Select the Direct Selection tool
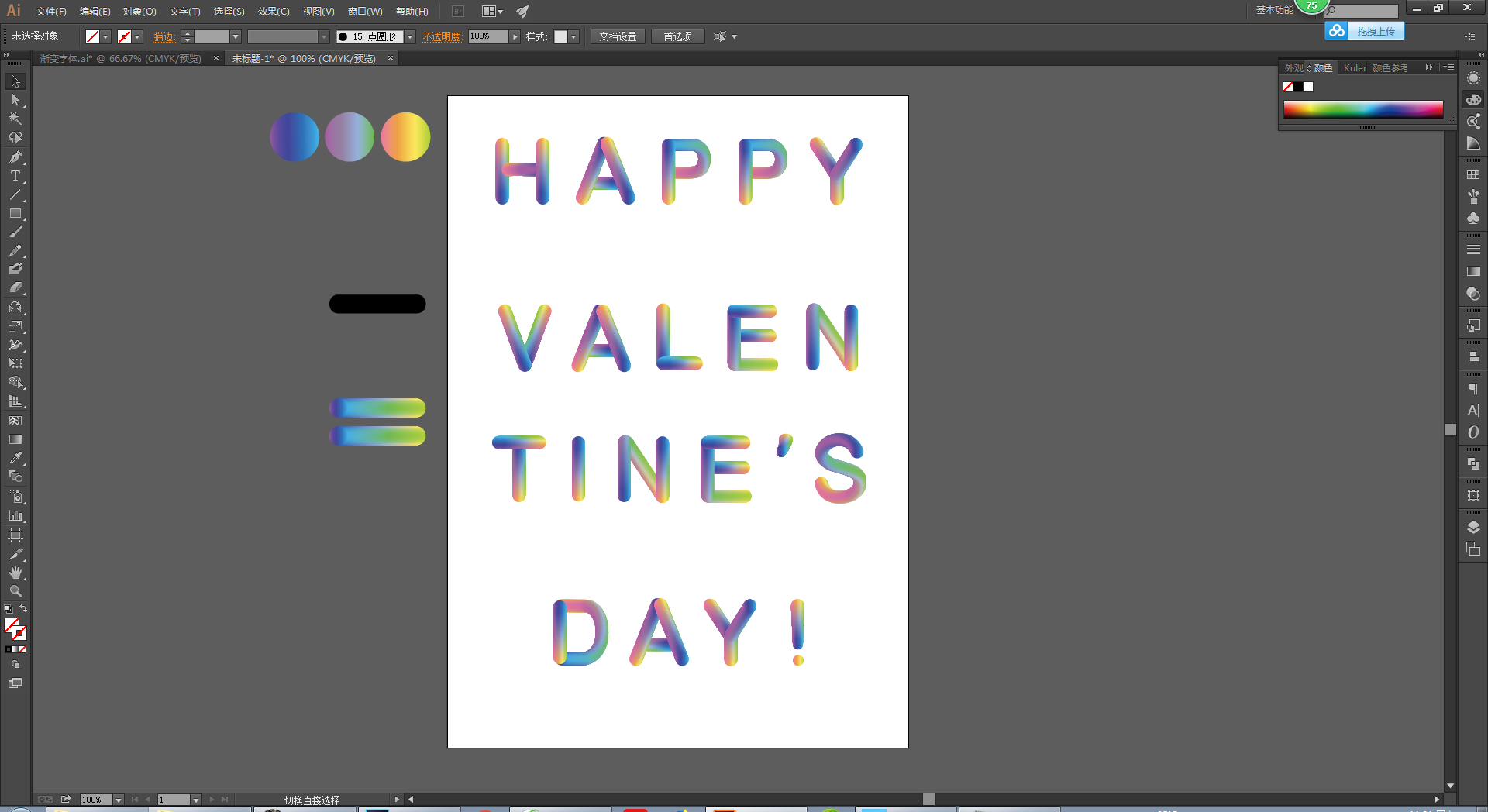The height and width of the screenshot is (812, 1488). 15,100
